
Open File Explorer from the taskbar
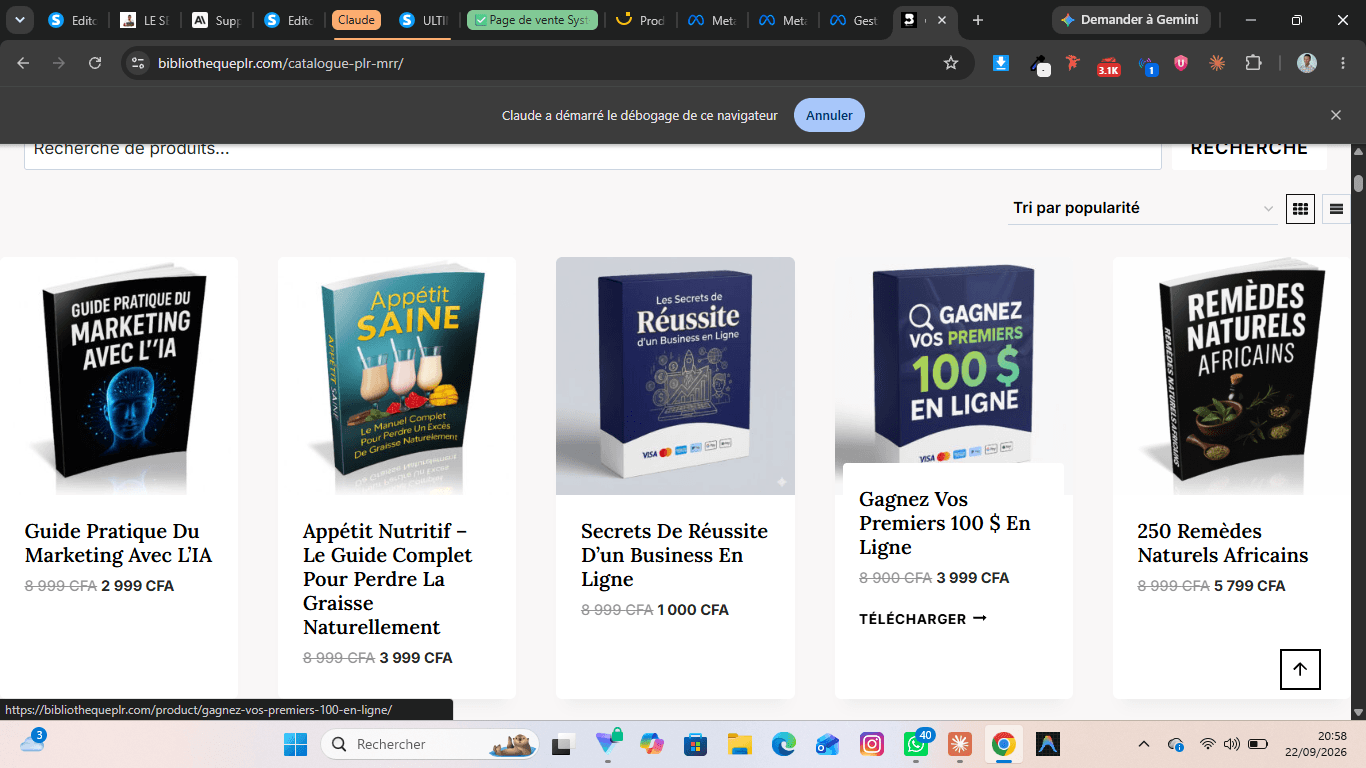pos(740,744)
